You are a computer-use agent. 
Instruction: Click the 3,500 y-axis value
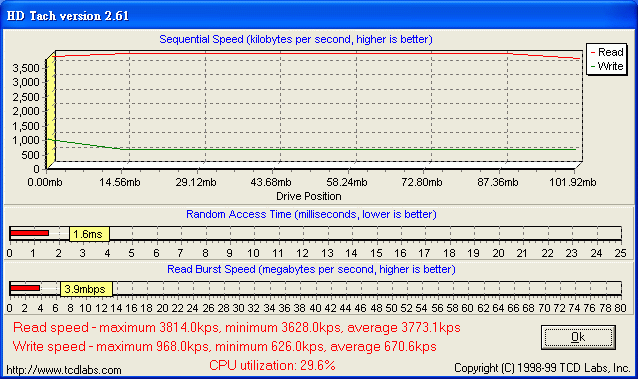[26, 68]
